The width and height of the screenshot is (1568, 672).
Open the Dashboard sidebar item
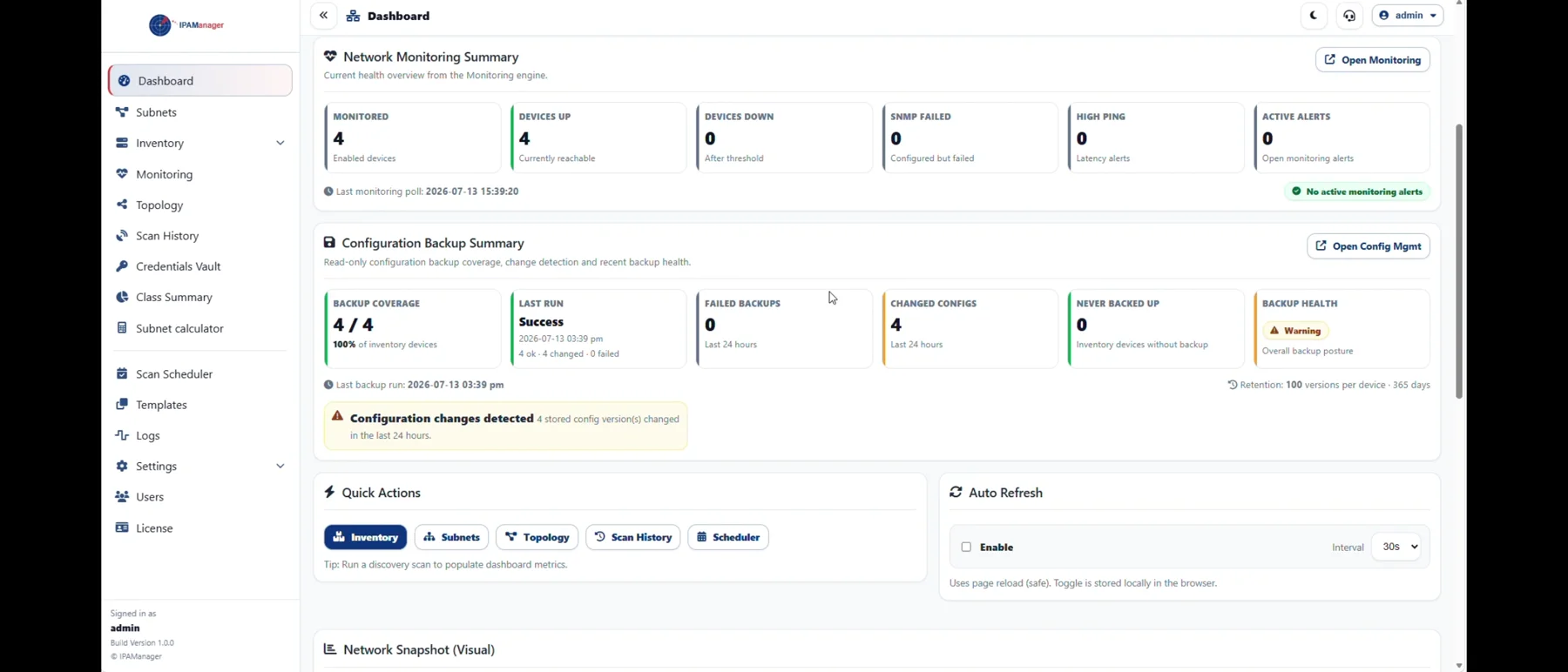[x=200, y=81]
